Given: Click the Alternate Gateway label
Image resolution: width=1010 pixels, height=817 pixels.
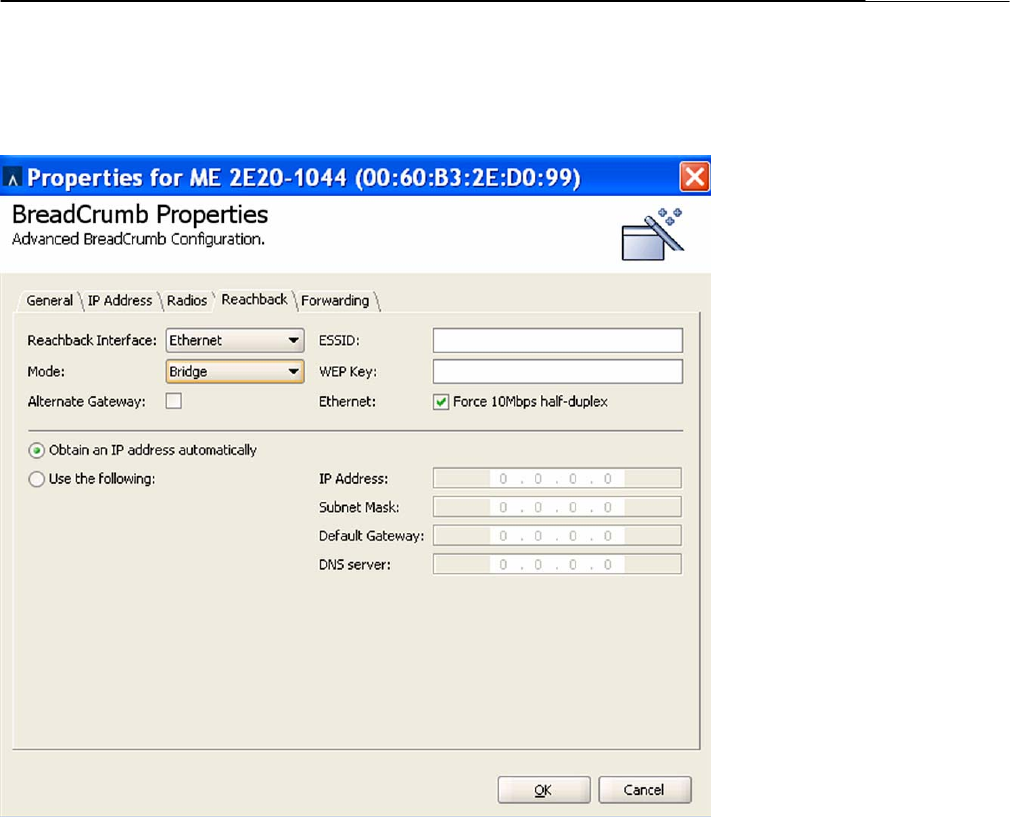Looking at the screenshot, I should [x=86, y=401].
